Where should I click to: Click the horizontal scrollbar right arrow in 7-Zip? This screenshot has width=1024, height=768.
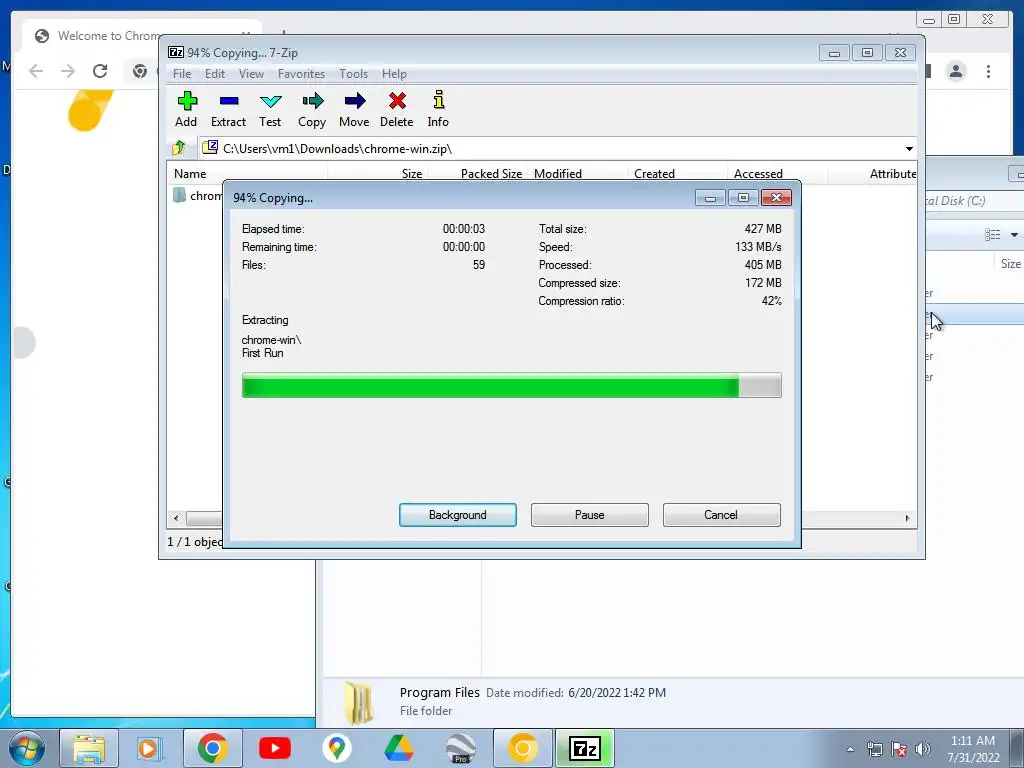(x=907, y=518)
